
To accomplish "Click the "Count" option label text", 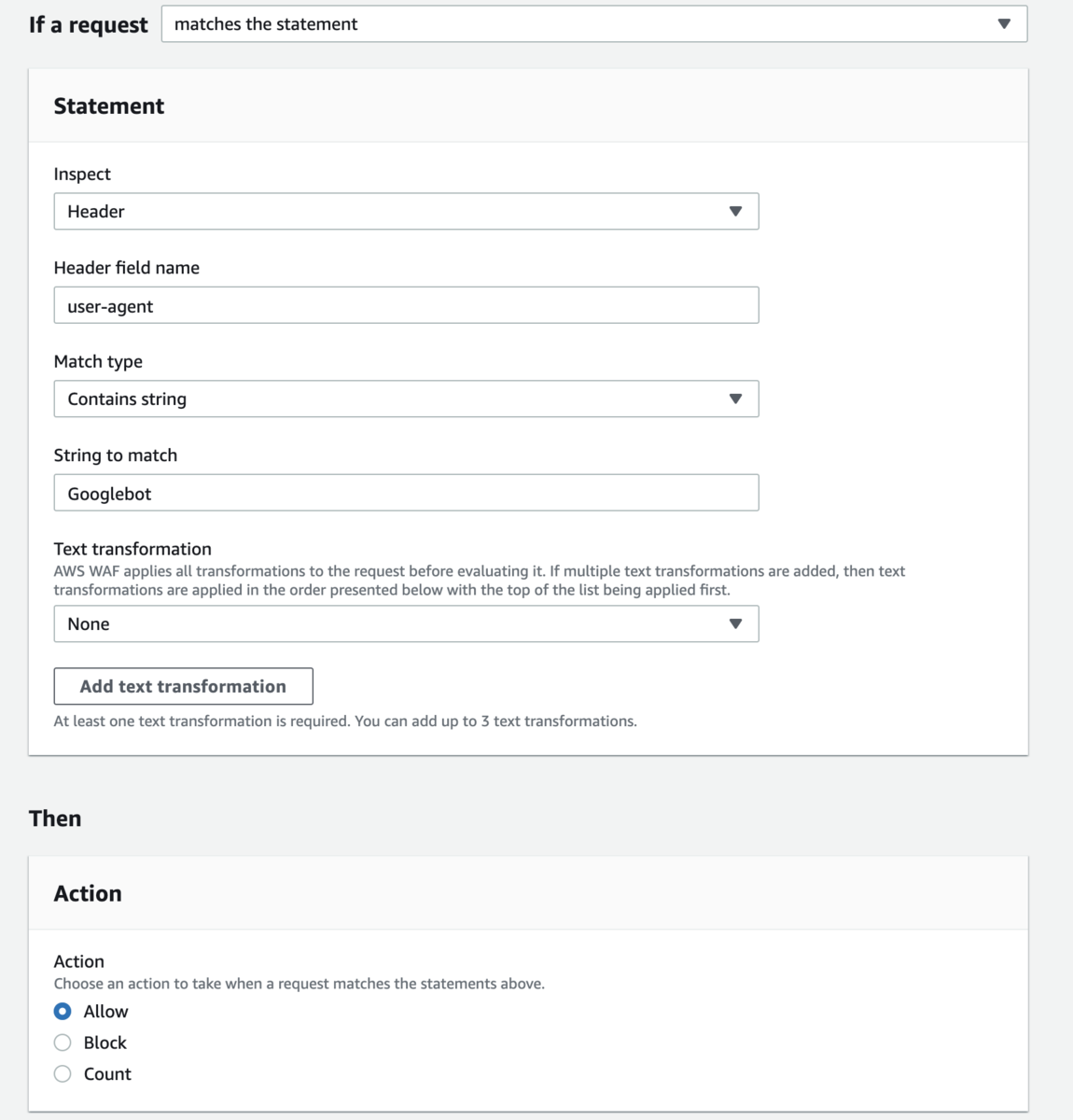I will [107, 1074].
